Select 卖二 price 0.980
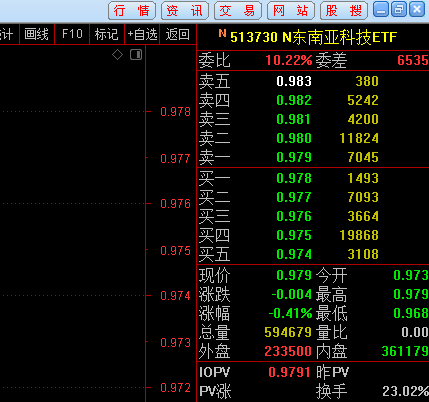 (x=294, y=138)
